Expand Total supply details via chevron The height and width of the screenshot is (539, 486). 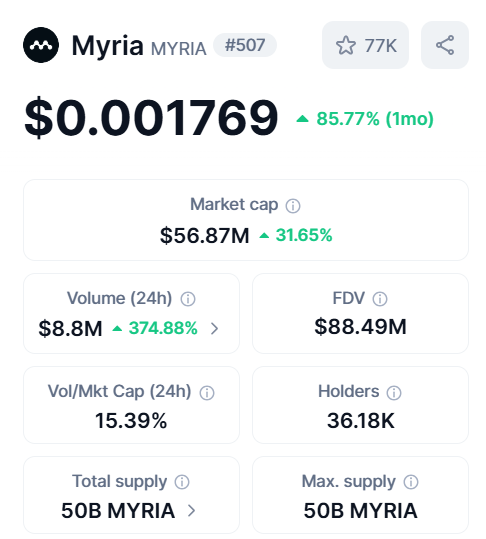[x=192, y=511]
